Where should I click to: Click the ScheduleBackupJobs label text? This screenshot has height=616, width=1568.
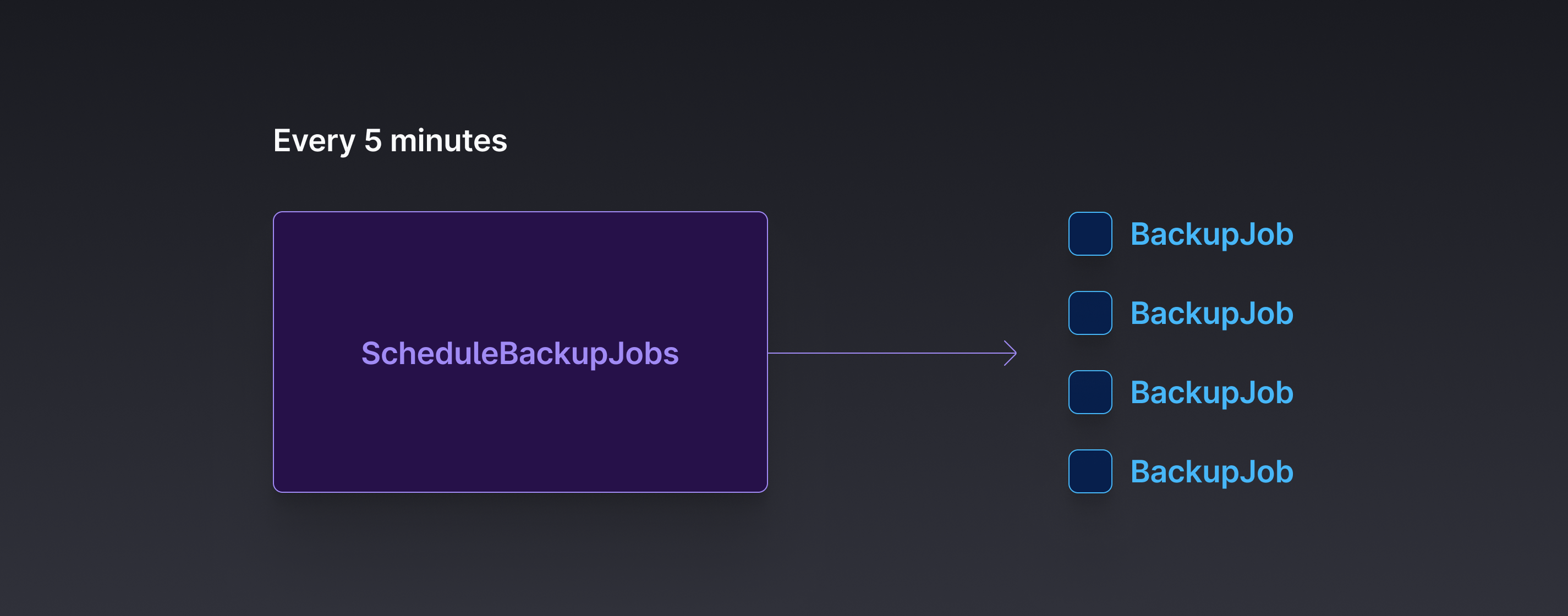tap(520, 353)
